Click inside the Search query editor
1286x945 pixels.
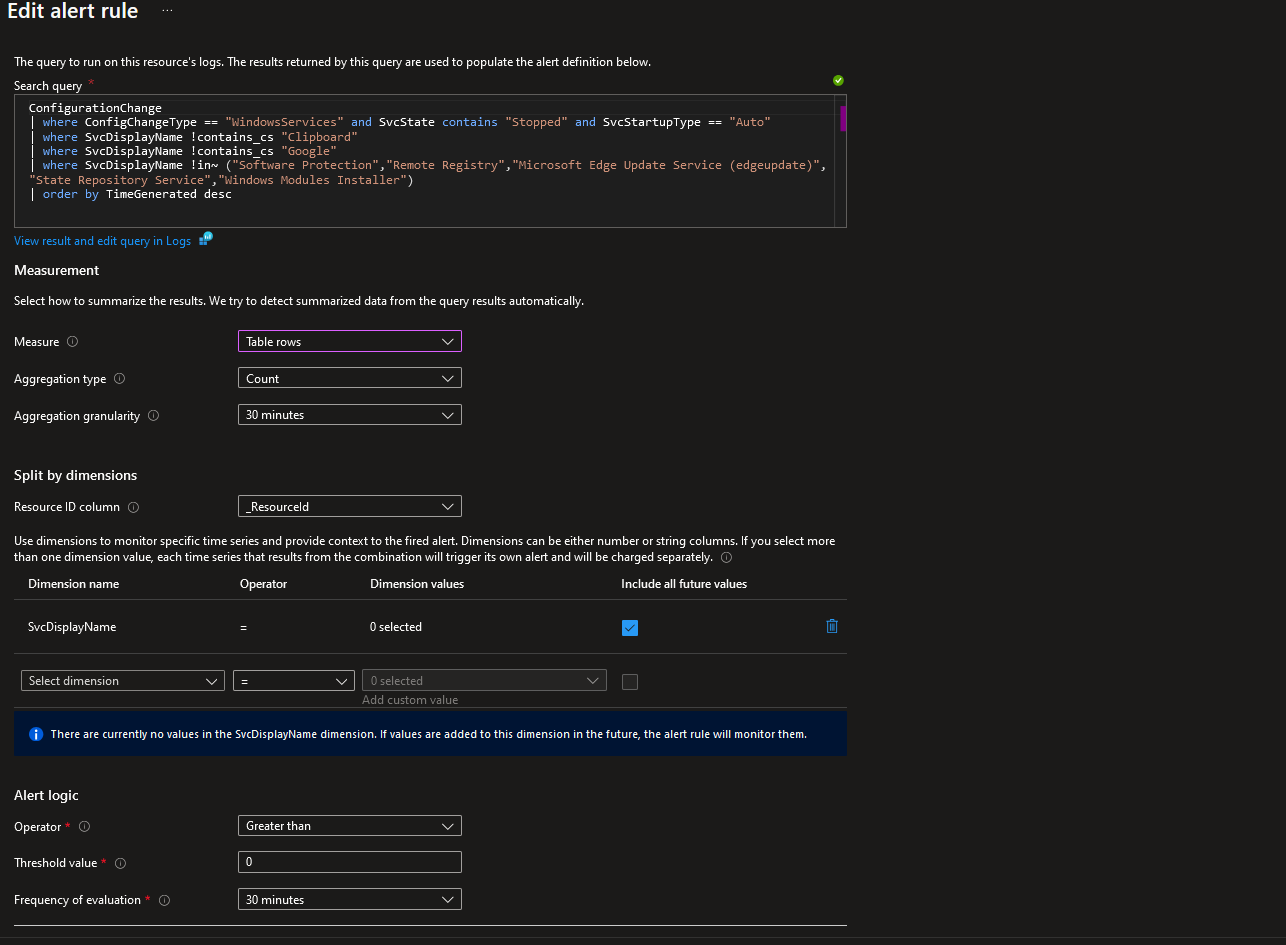click(x=430, y=162)
